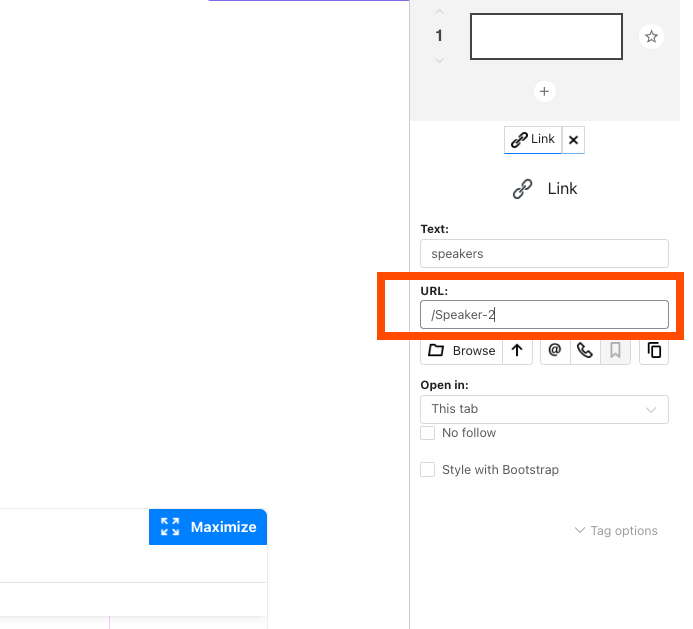Select the empty rectangle thumbnail

546,37
